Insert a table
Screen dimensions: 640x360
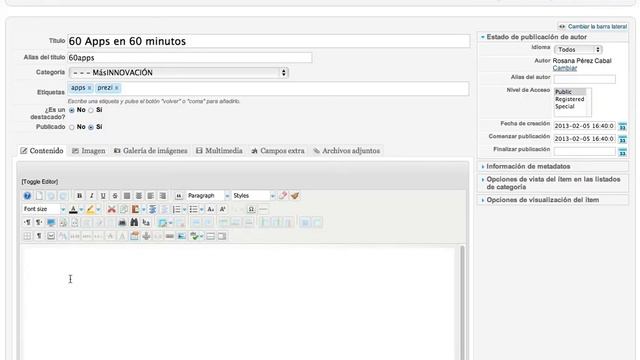[x=163, y=222]
